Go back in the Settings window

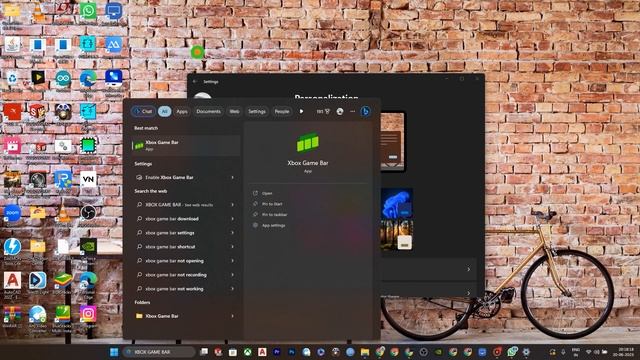coord(195,82)
